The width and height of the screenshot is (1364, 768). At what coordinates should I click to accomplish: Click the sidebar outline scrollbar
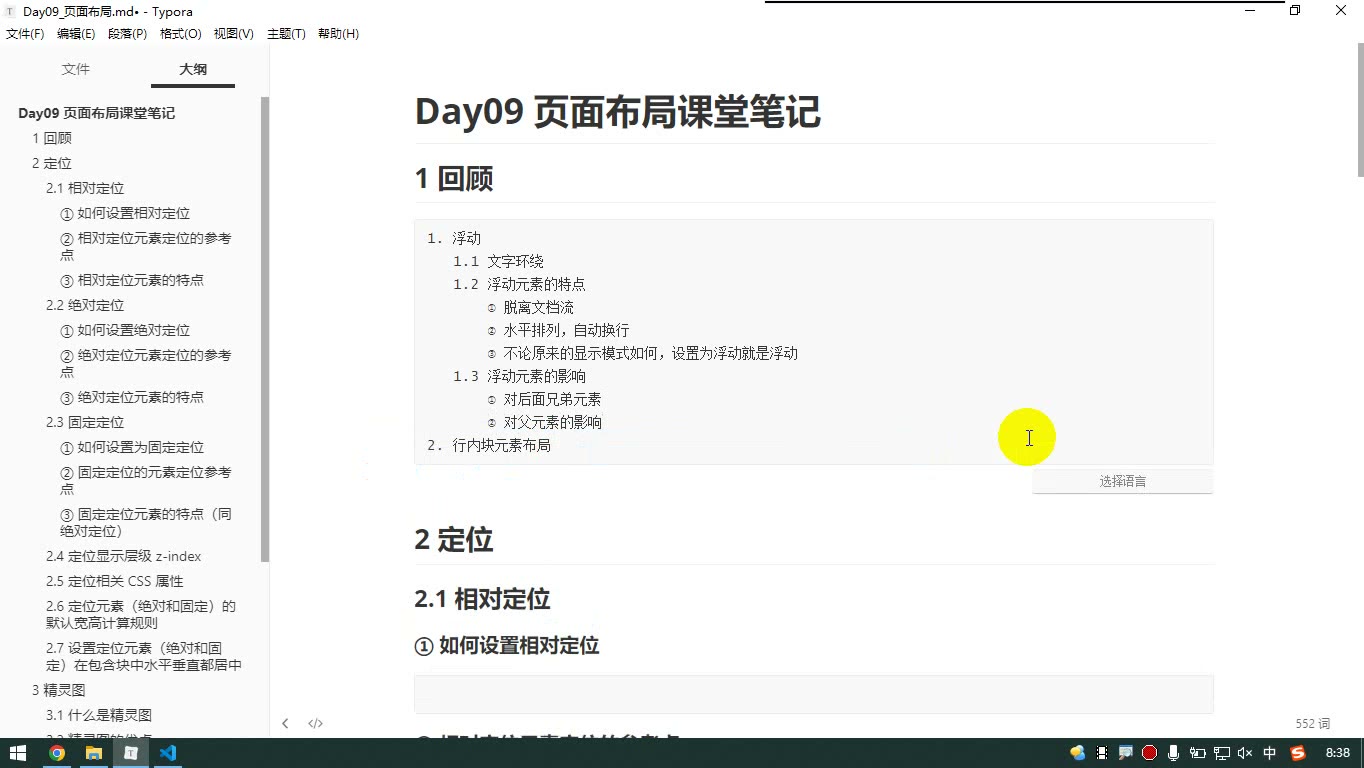click(265, 330)
